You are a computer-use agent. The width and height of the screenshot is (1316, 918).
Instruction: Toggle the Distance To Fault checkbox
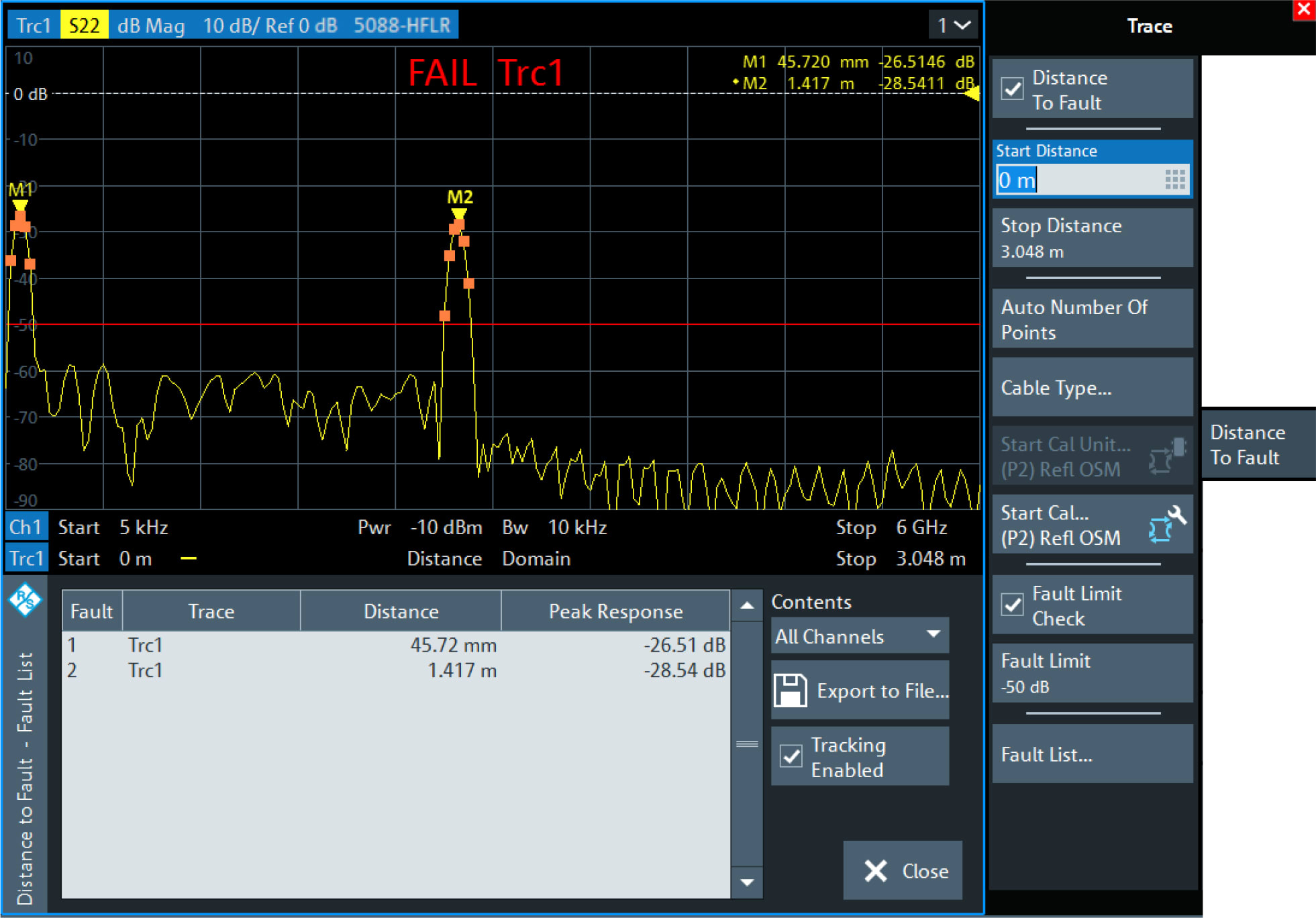click(1013, 89)
